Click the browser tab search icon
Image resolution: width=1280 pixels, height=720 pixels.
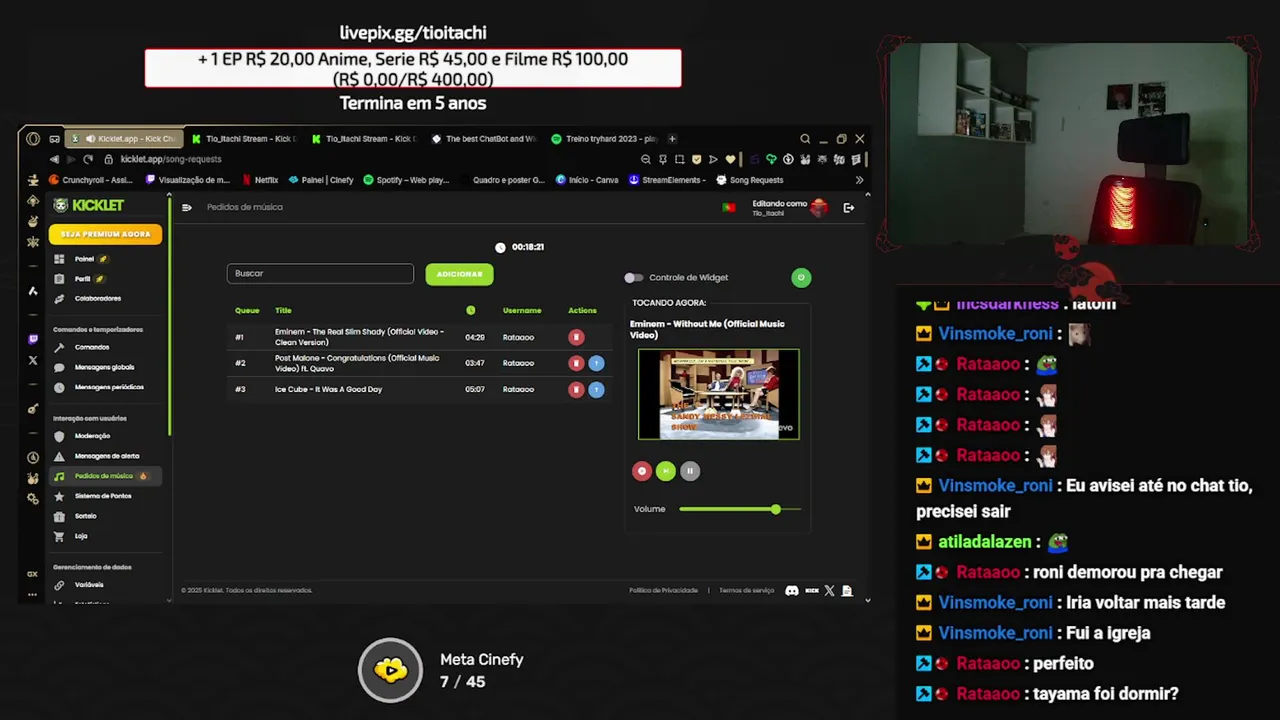point(805,139)
